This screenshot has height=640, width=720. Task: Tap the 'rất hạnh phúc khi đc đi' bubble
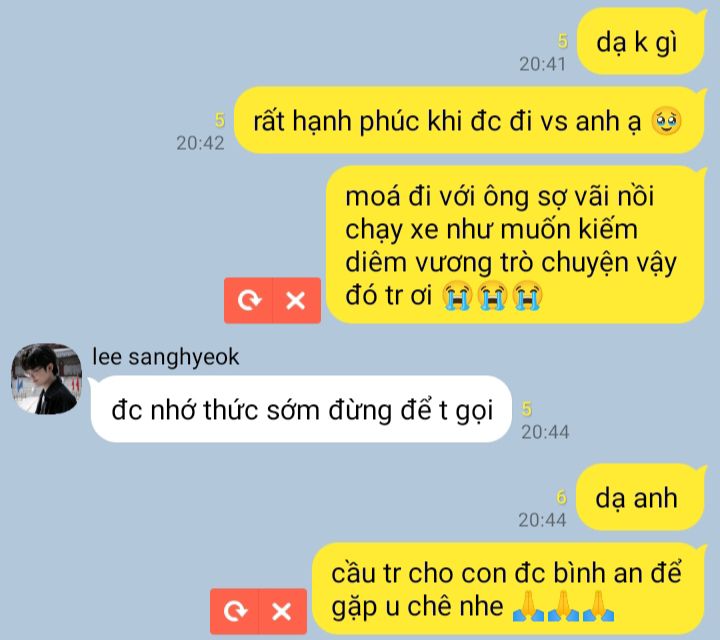click(469, 120)
